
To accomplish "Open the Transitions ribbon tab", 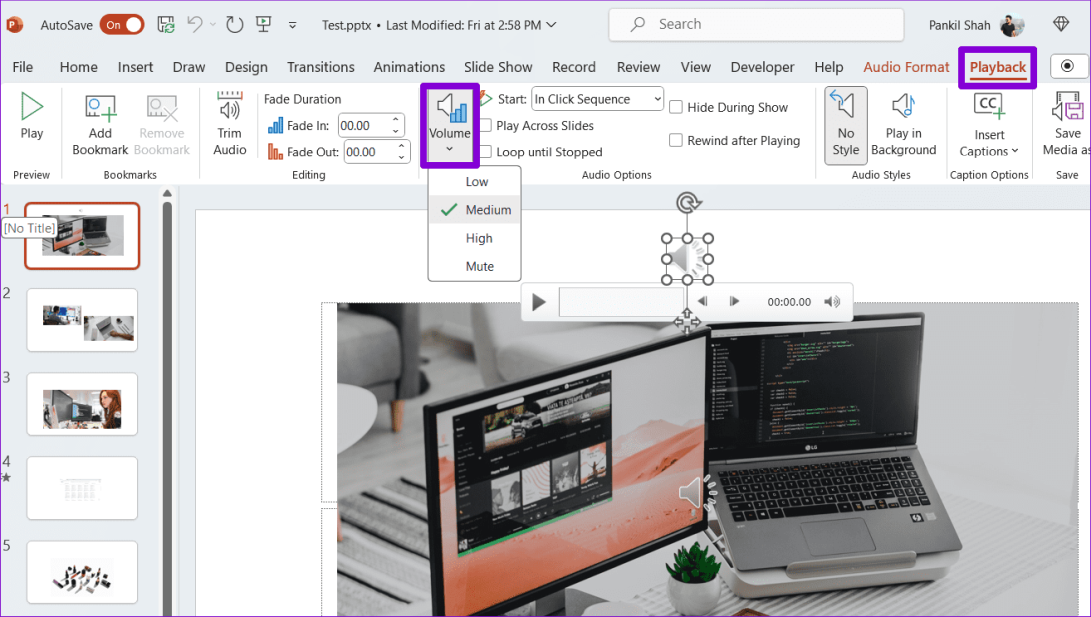I will pyautogui.click(x=320, y=67).
